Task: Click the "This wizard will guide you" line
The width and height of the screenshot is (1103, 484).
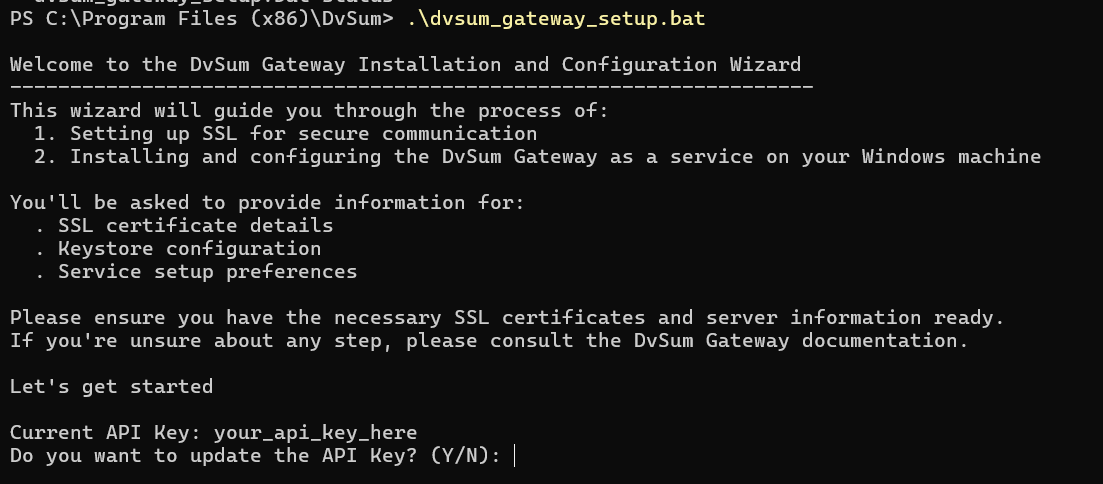Action: click(x=309, y=111)
